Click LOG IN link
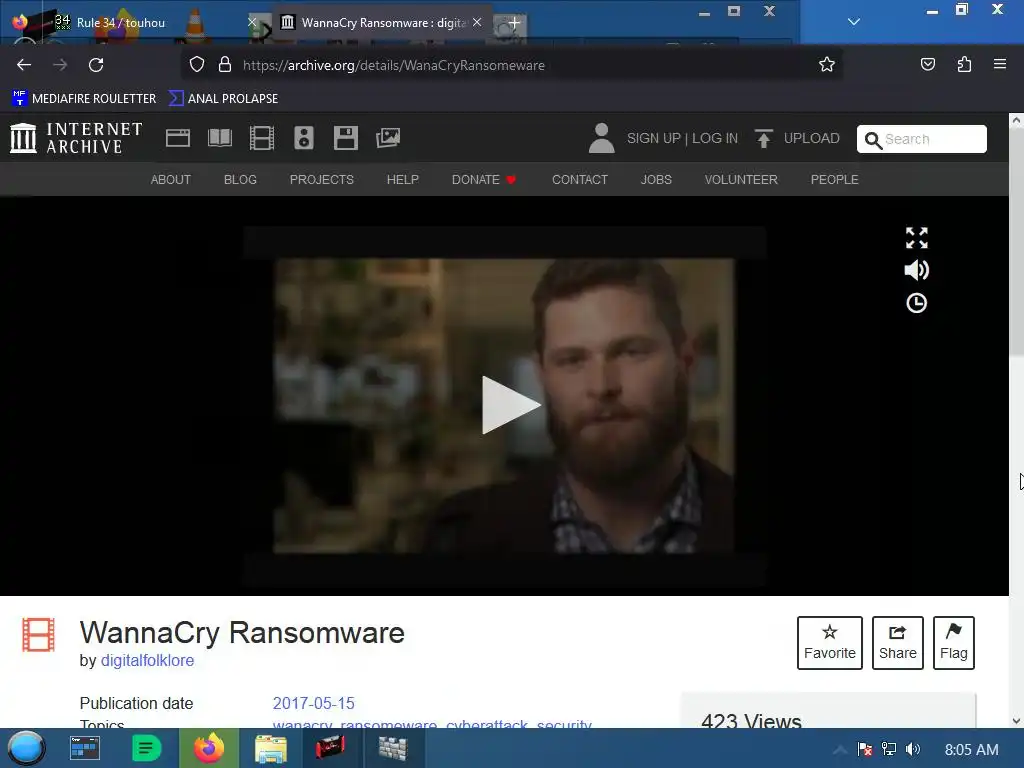Viewport: 1024px width, 768px height. tap(715, 138)
